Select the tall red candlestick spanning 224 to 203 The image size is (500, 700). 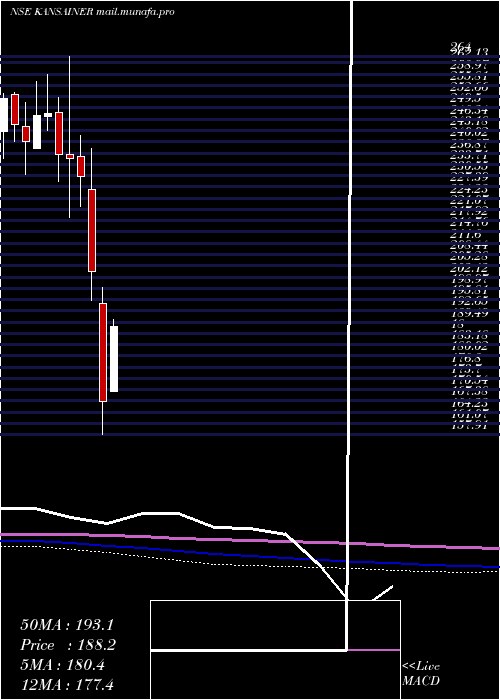[92, 230]
